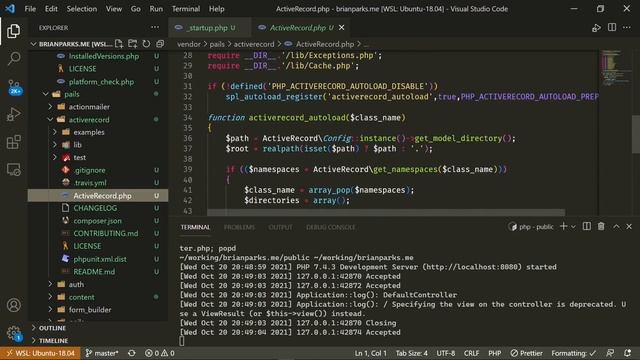Open the Go menu
The image size is (640, 360).
pos(136,9)
